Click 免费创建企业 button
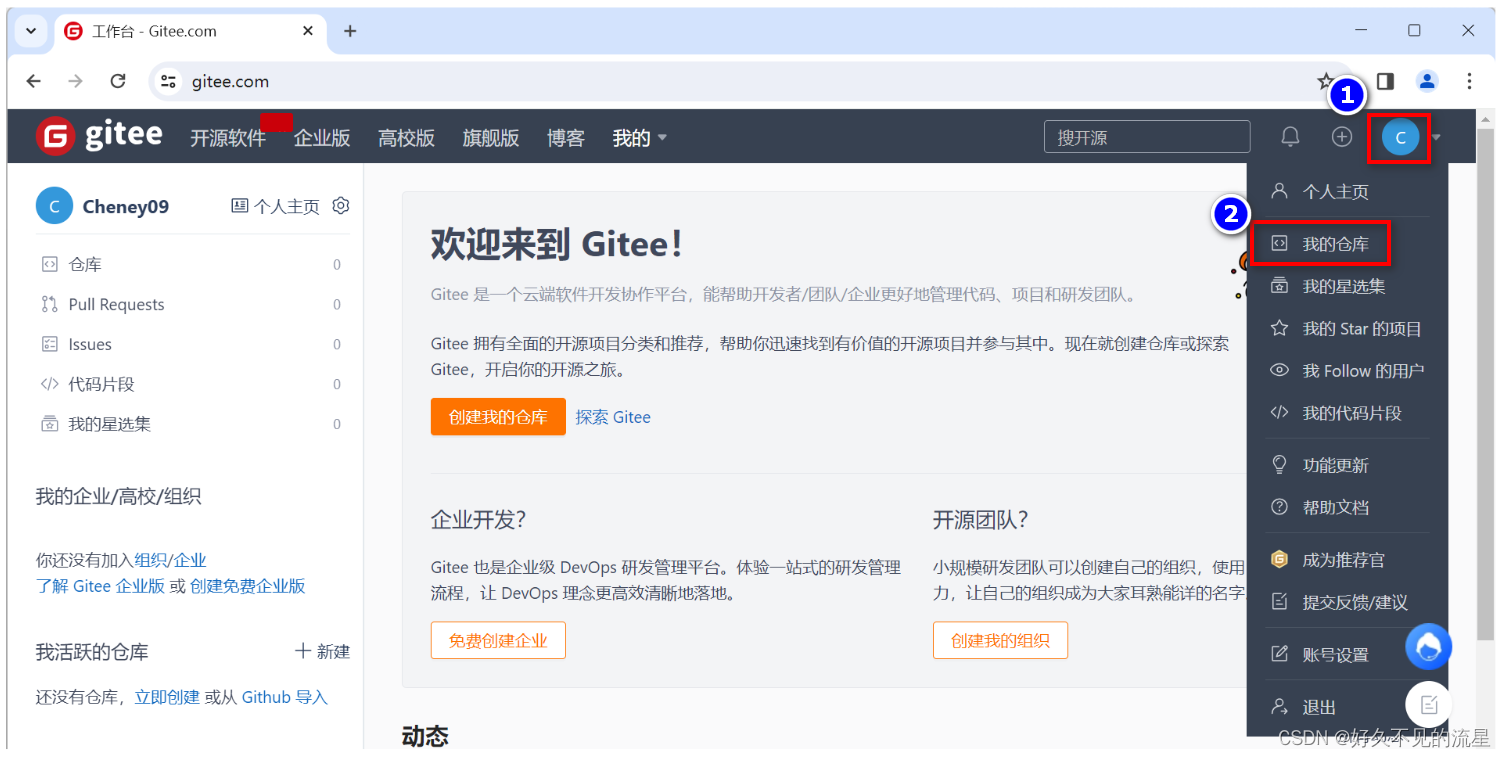This screenshot has height=757, width=1506. pyautogui.click(x=498, y=640)
